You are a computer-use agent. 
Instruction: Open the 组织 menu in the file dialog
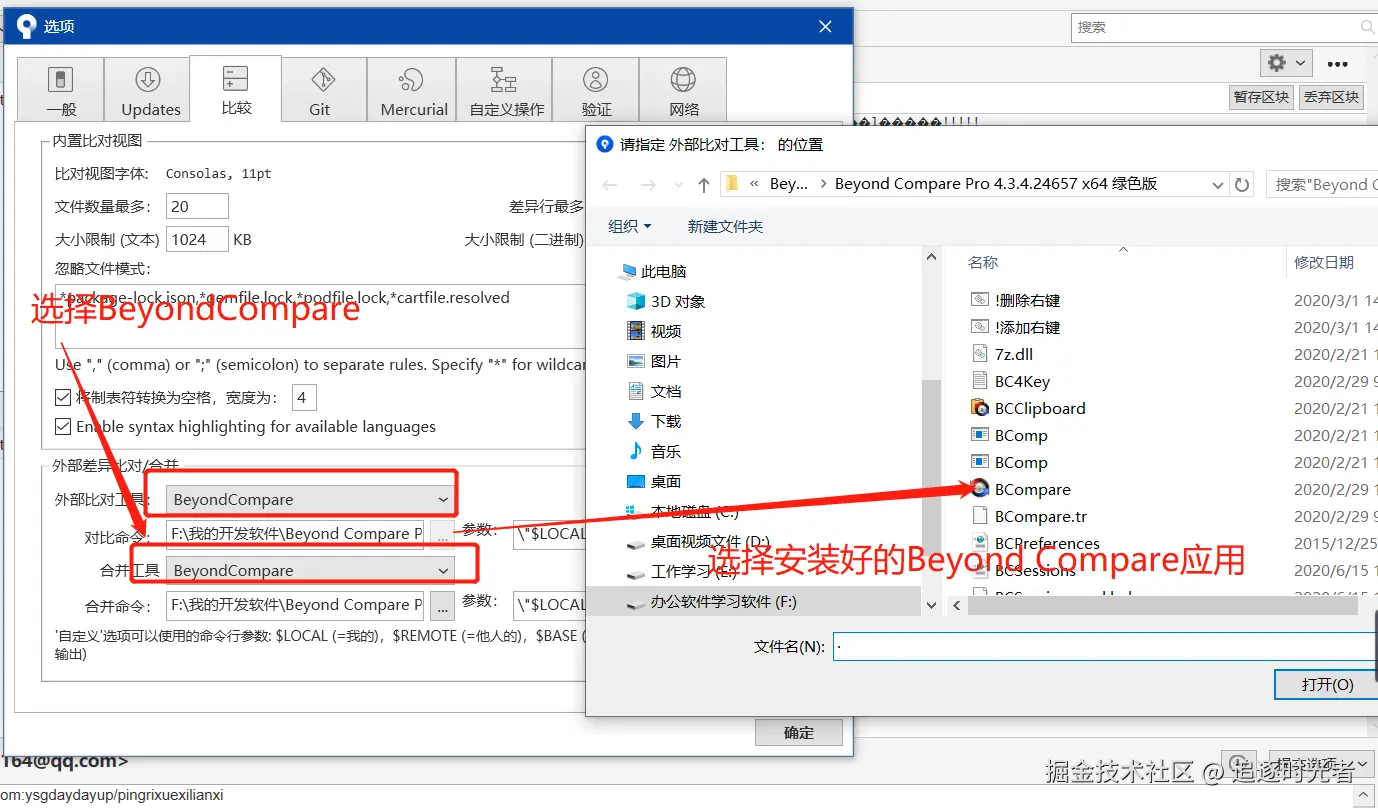point(630,227)
